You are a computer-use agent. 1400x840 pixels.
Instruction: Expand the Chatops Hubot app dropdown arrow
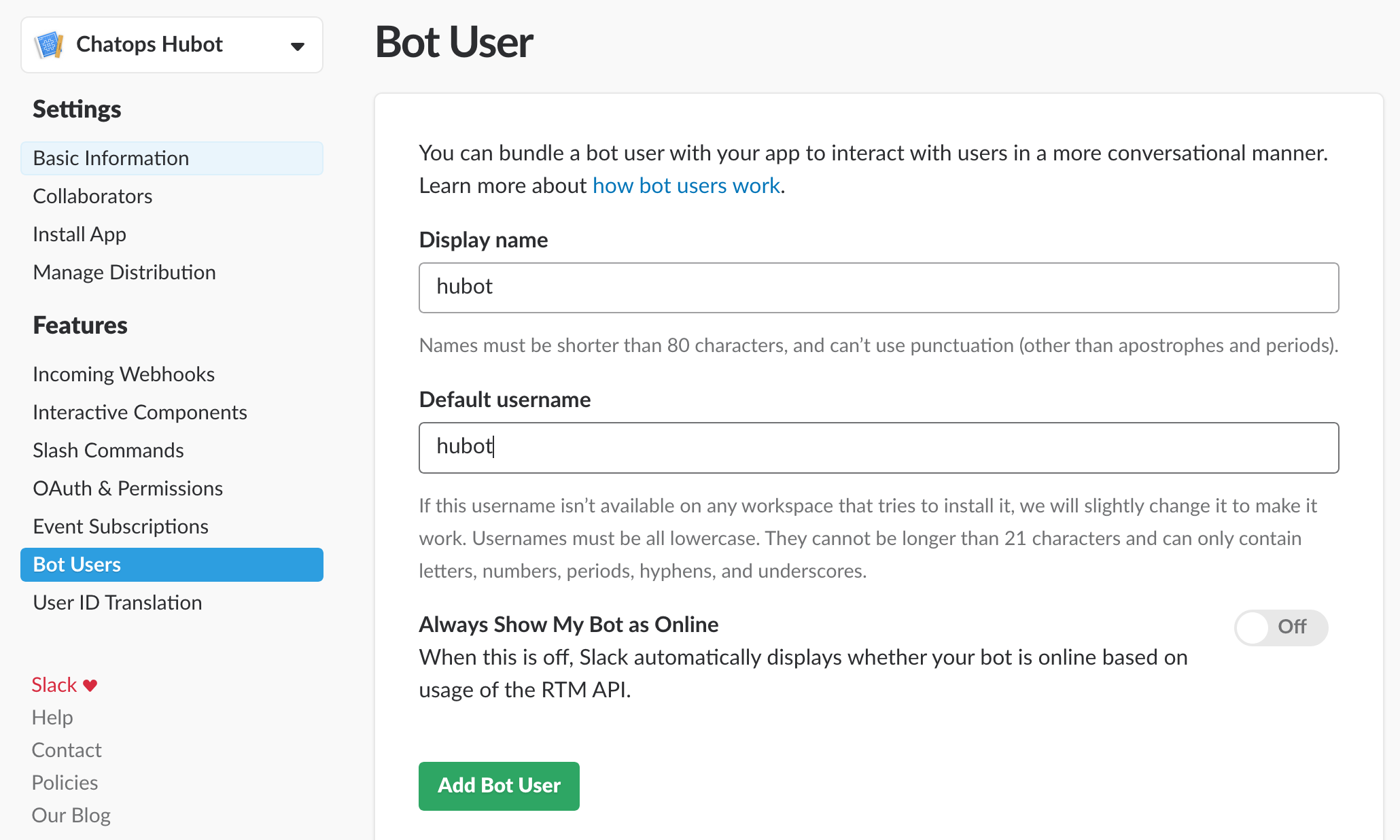click(x=297, y=46)
